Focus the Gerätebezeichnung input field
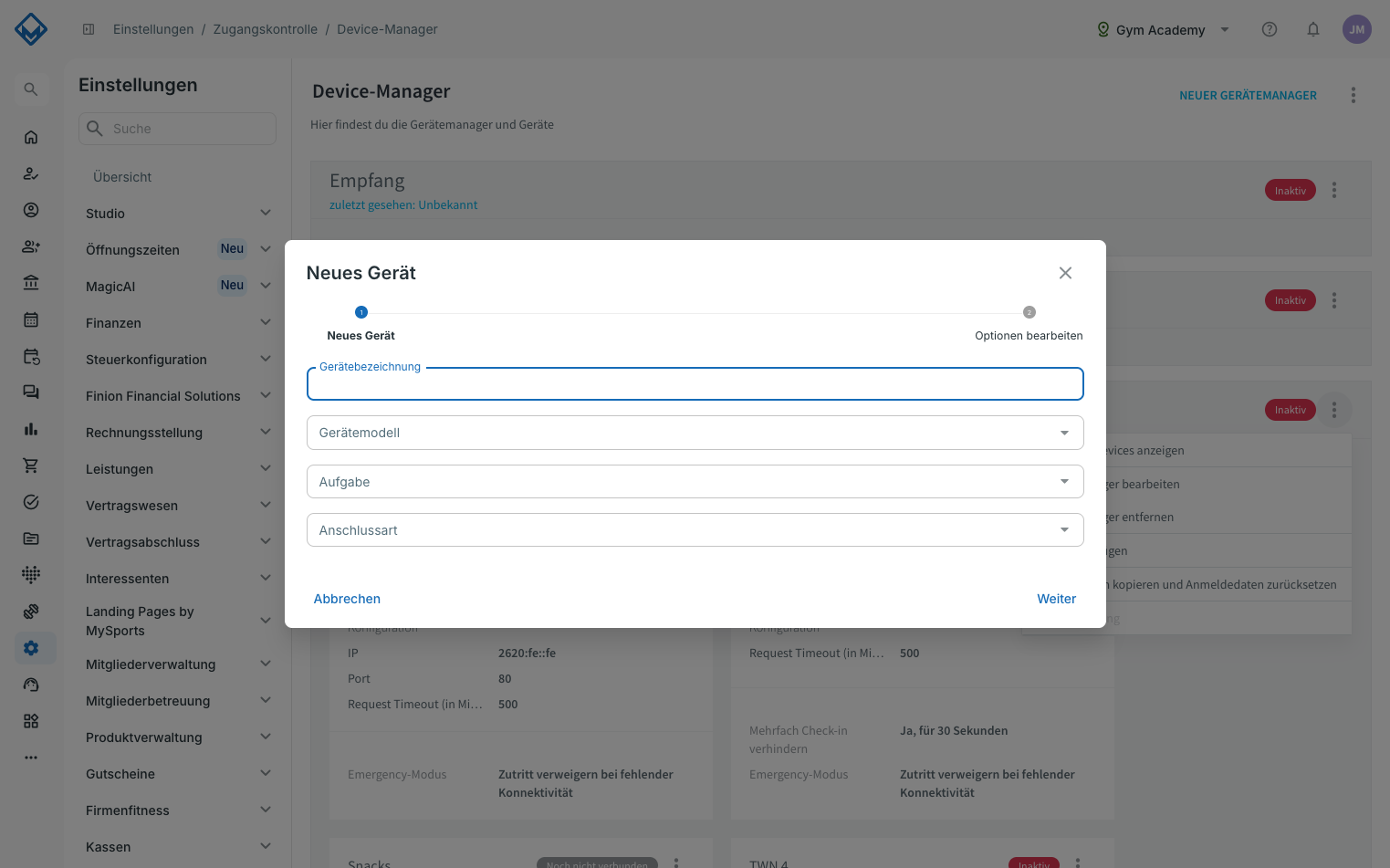The width and height of the screenshot is (1390, 868). pyautogui.click(x=695, y=384)
